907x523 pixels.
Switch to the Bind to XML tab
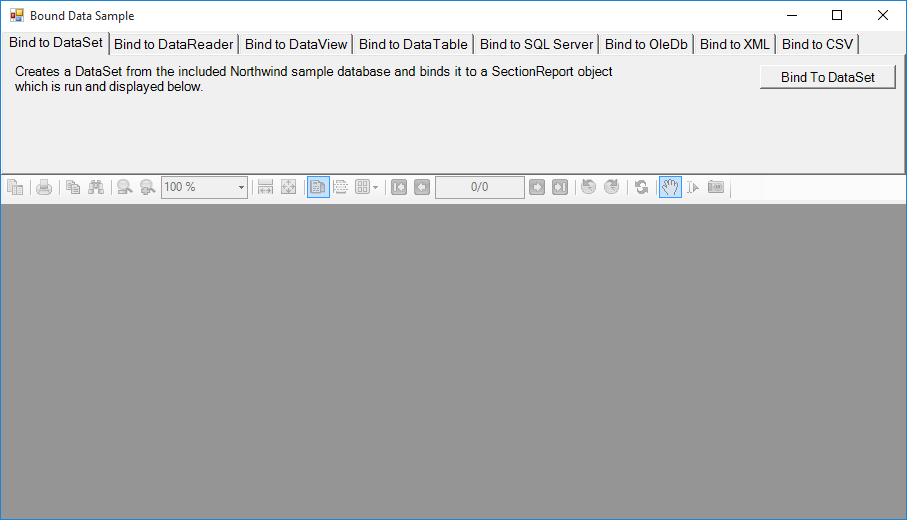tap(735, 45)
